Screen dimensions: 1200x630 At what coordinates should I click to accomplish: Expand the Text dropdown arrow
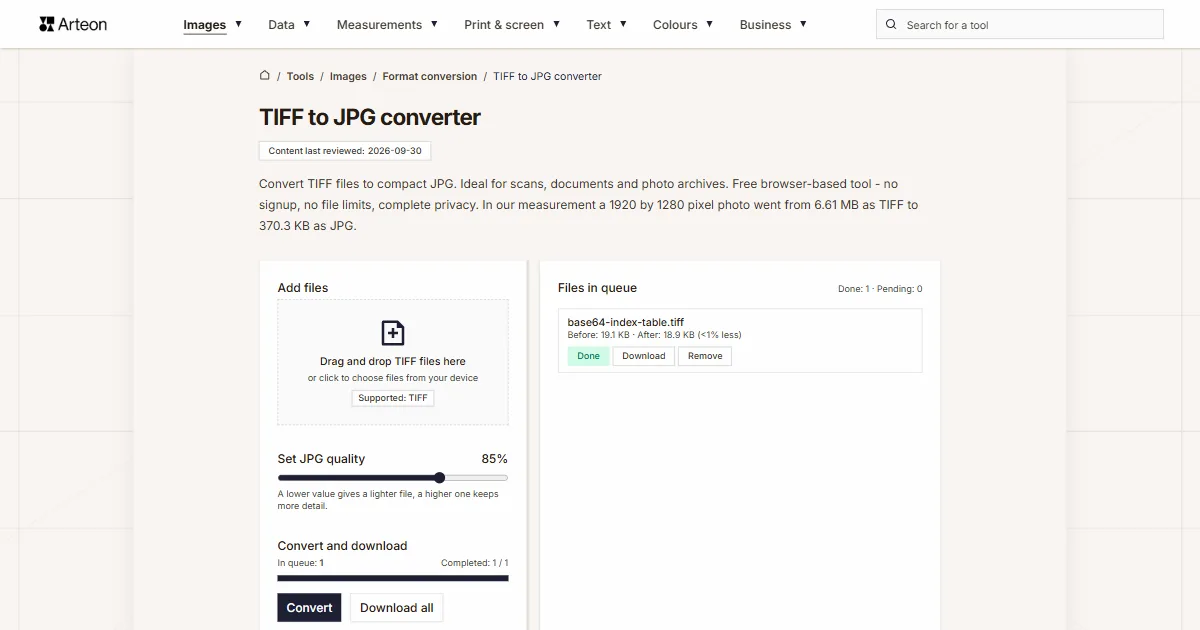point(623,24)
